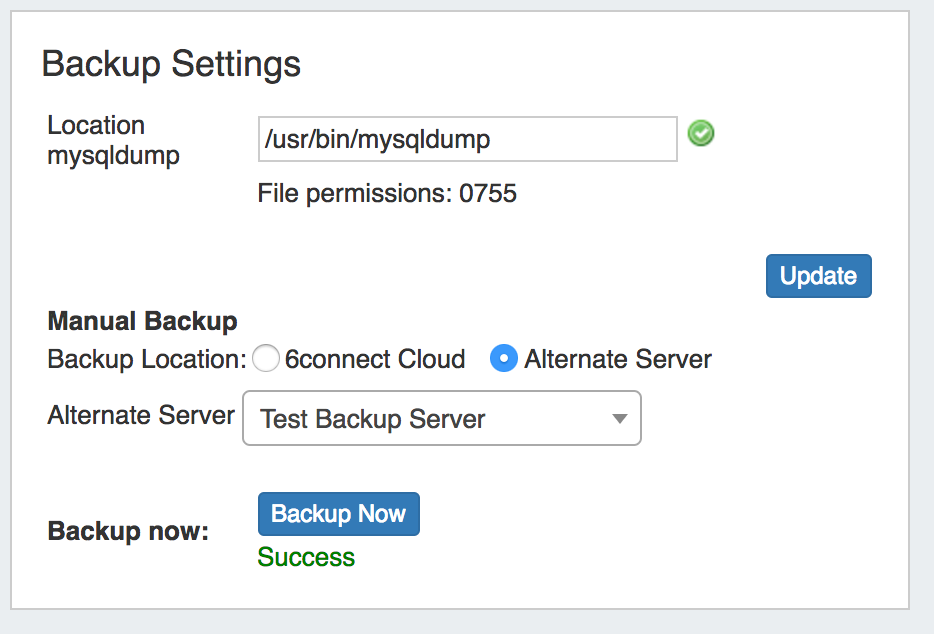The width and height of the screenshot is (934, 634).
Task: Open the Test Backup Server combo box
Action: [441, 418]
